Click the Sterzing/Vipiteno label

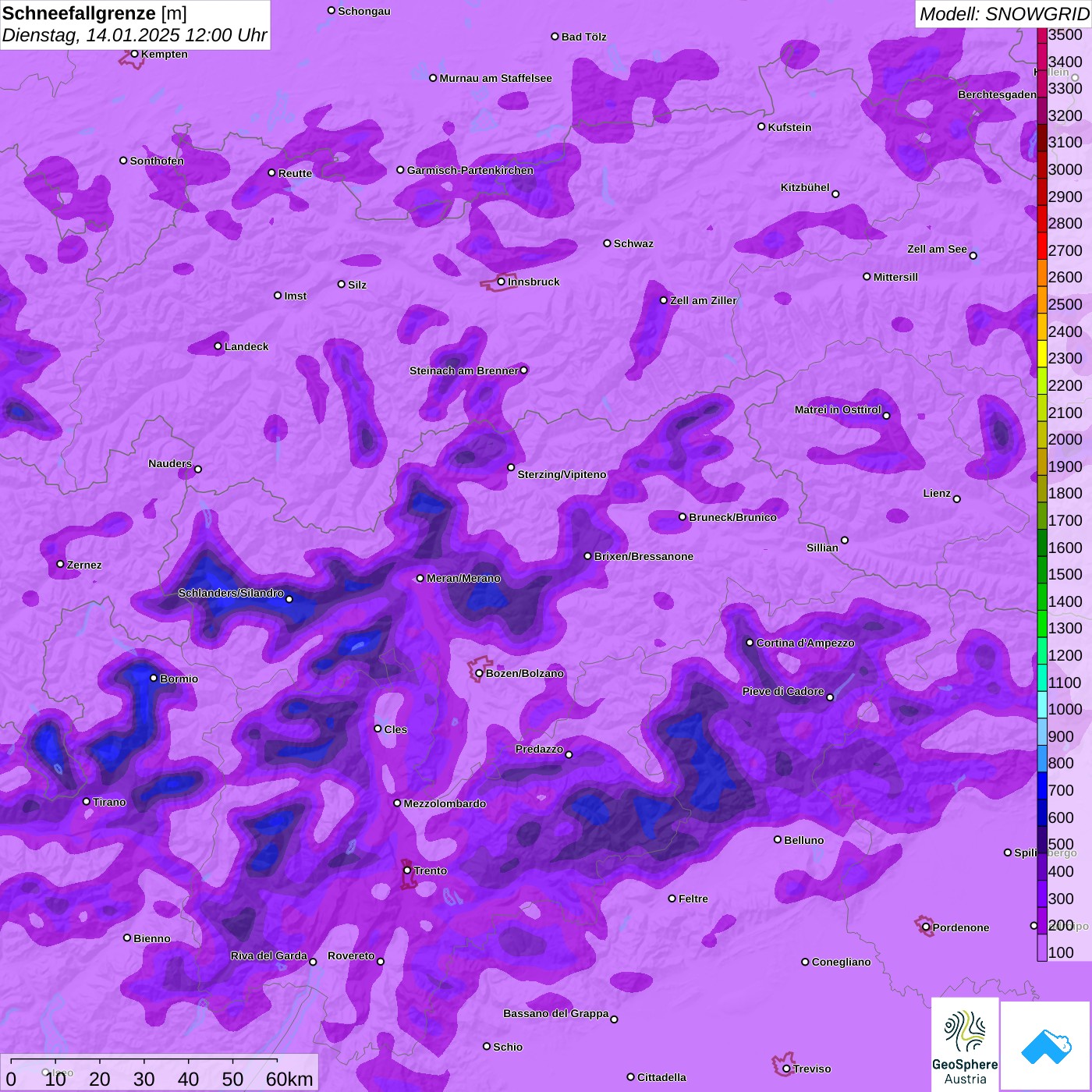click(562, 474)
